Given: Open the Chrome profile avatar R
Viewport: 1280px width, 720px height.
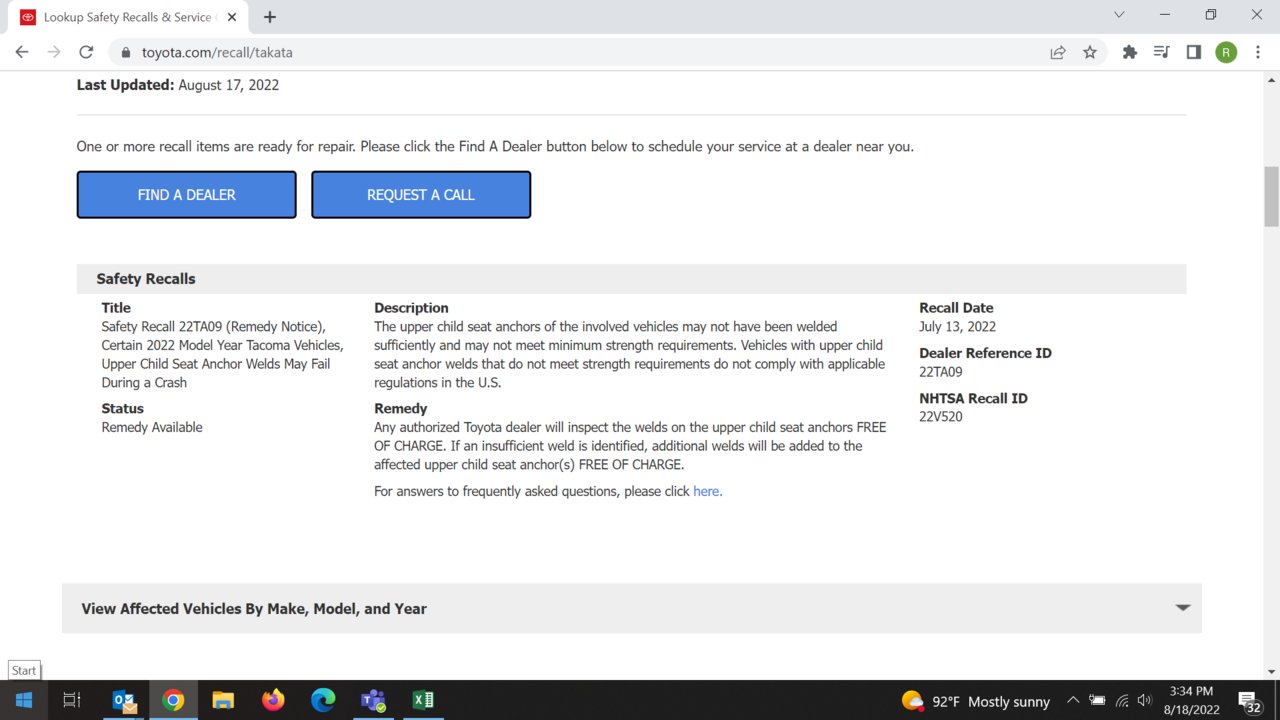Looking at the screenshot, I should coord(1226,52).
